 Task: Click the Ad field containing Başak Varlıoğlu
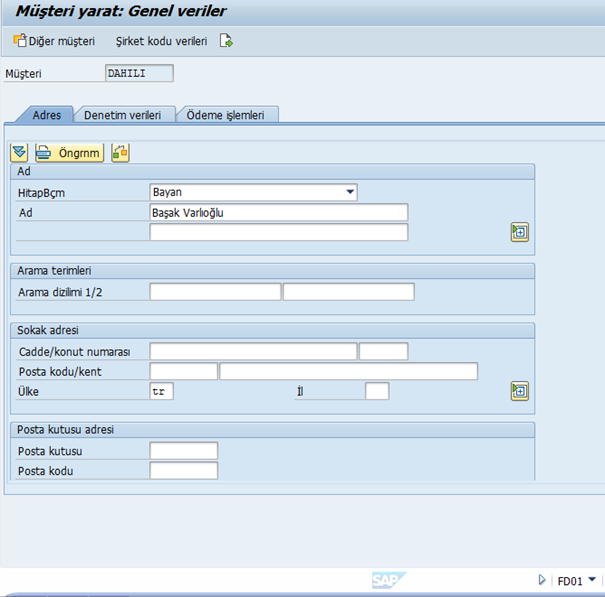[278, 212]
